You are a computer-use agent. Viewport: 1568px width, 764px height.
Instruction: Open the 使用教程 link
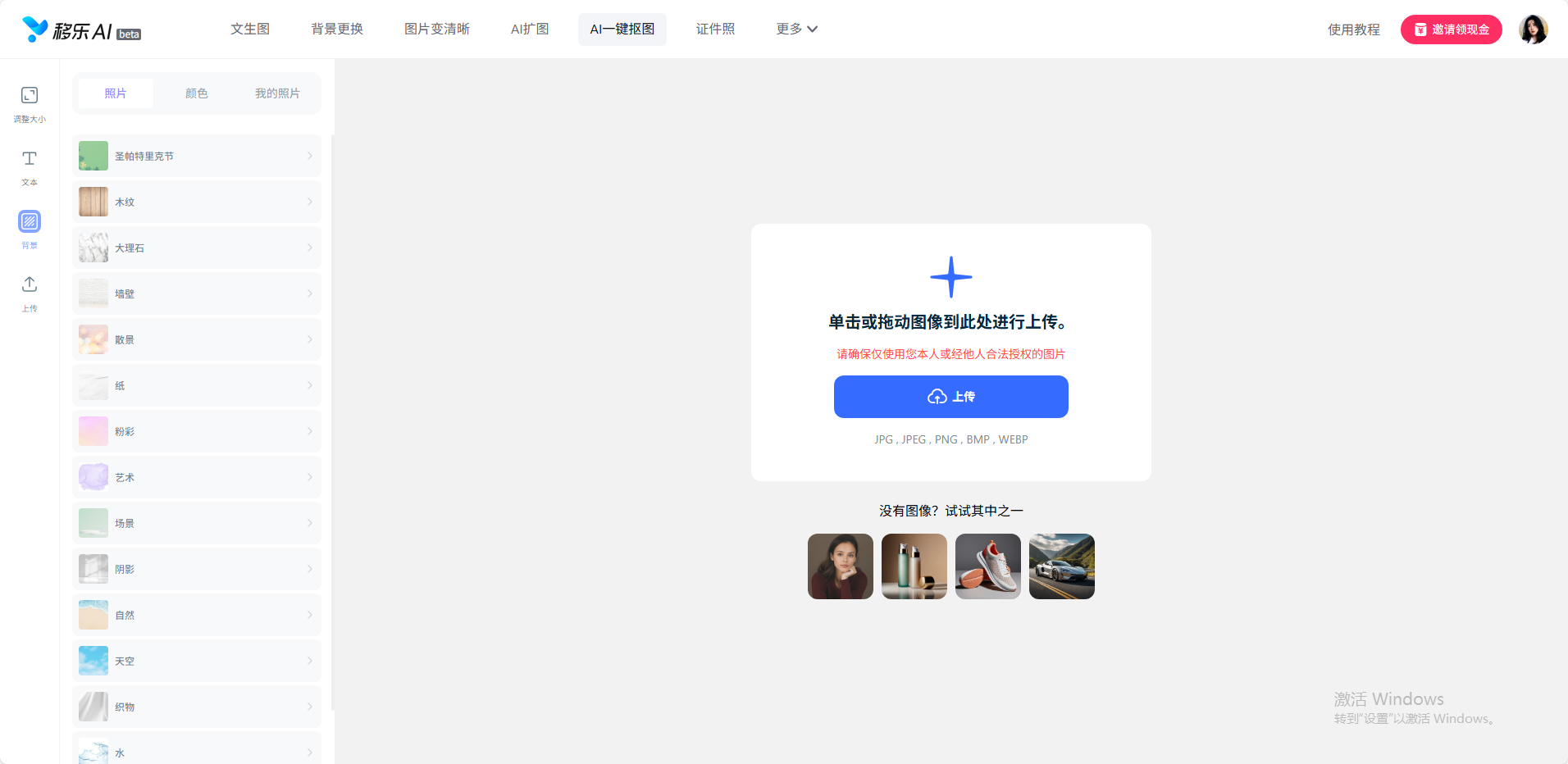(1354, 30)
